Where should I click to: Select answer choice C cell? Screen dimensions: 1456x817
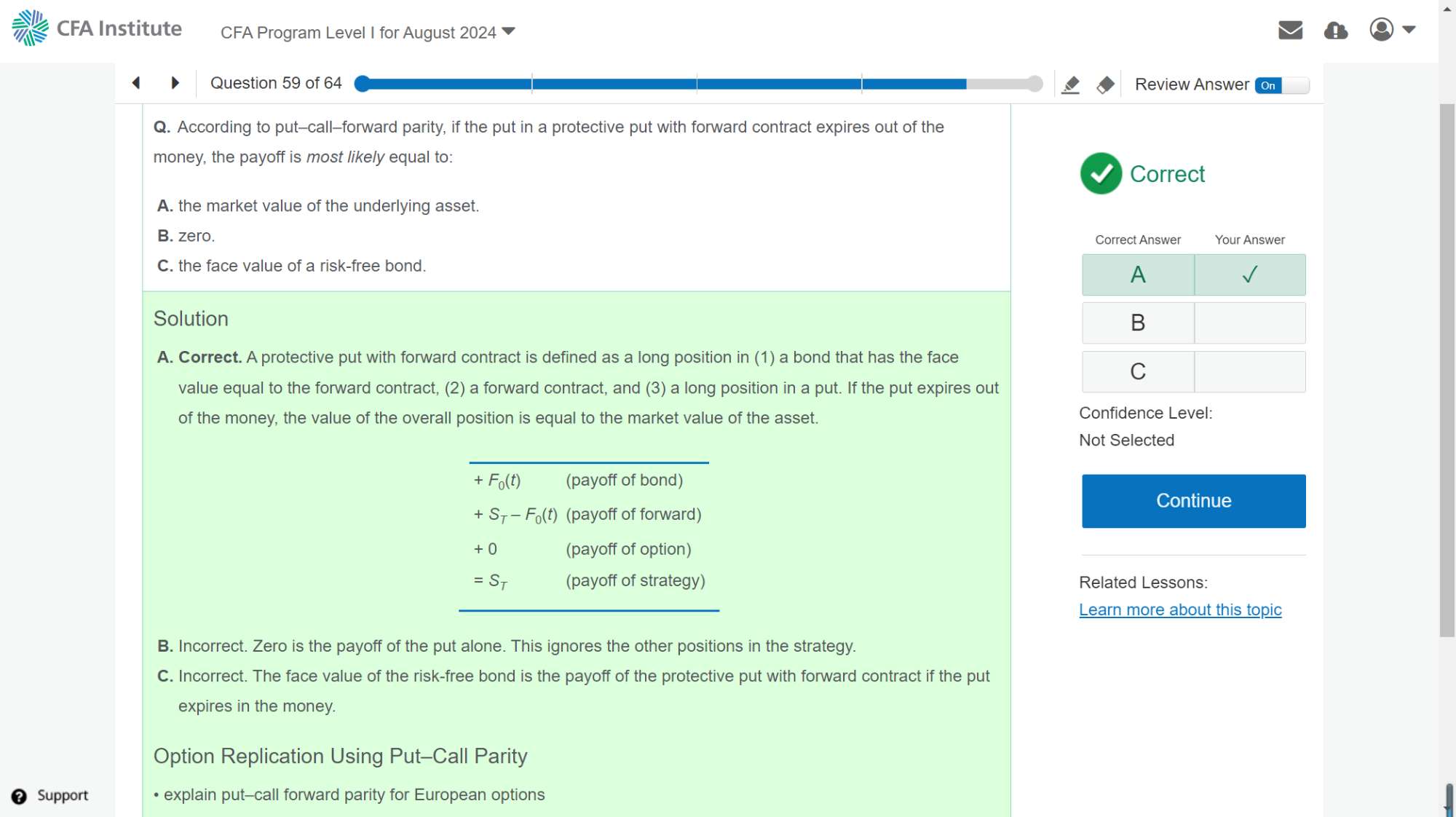pos(1137,371)
